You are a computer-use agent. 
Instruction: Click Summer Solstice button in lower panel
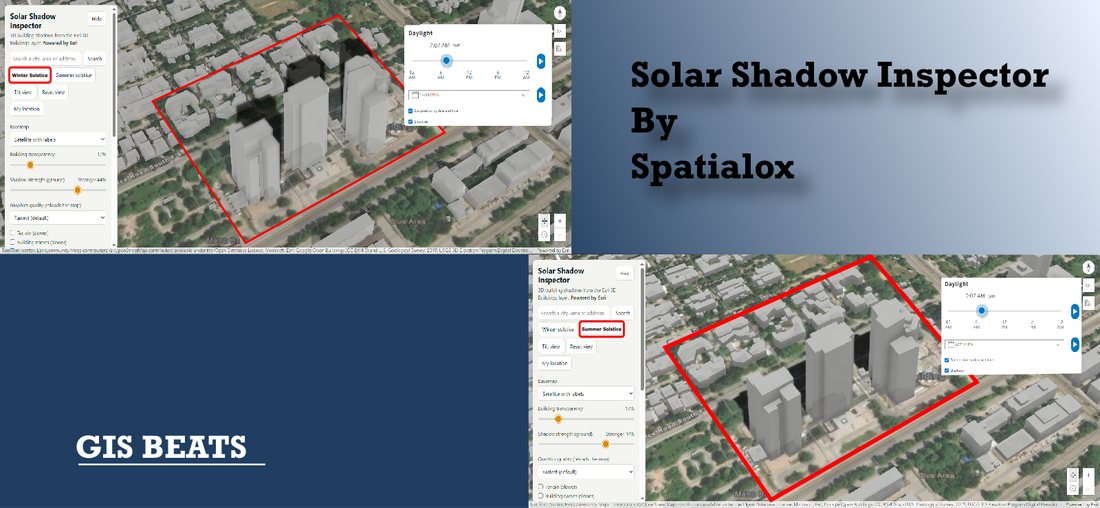tap(602, 329)
